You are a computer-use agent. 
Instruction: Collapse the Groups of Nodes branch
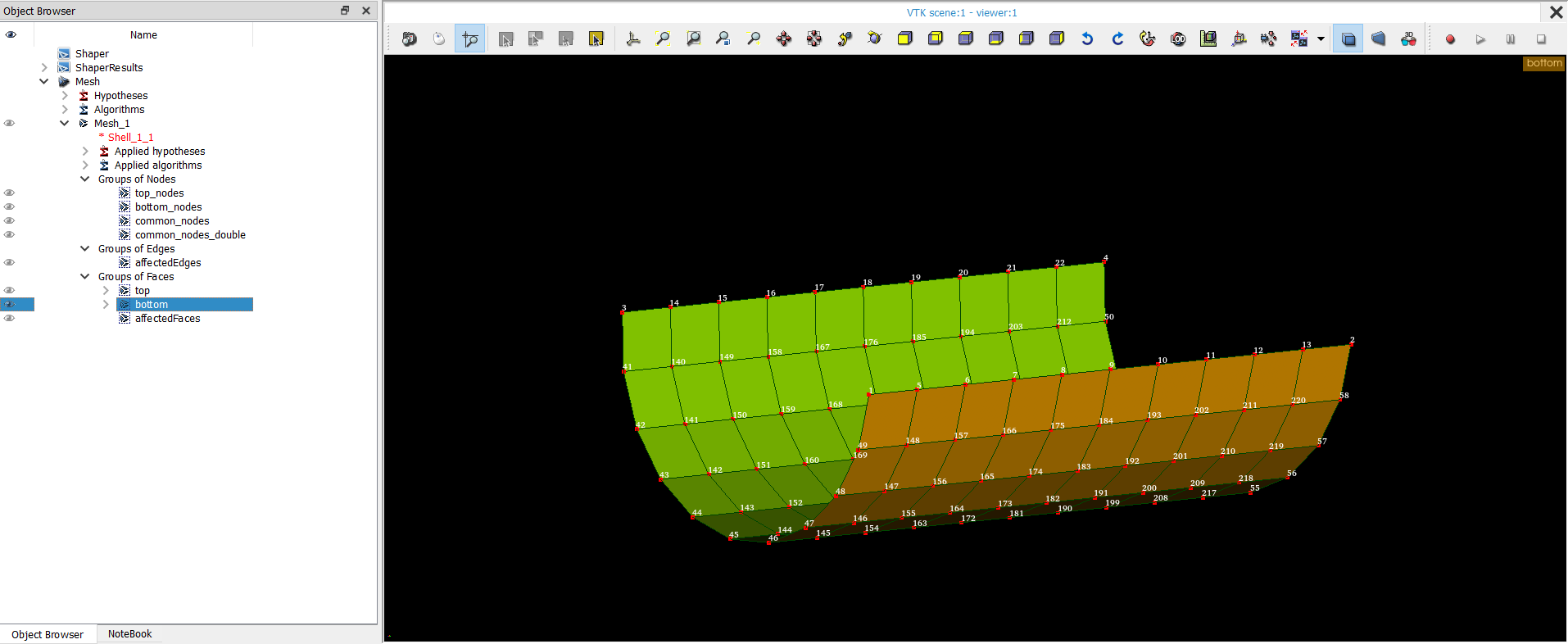pyautogui.click(x=85, y=179)
